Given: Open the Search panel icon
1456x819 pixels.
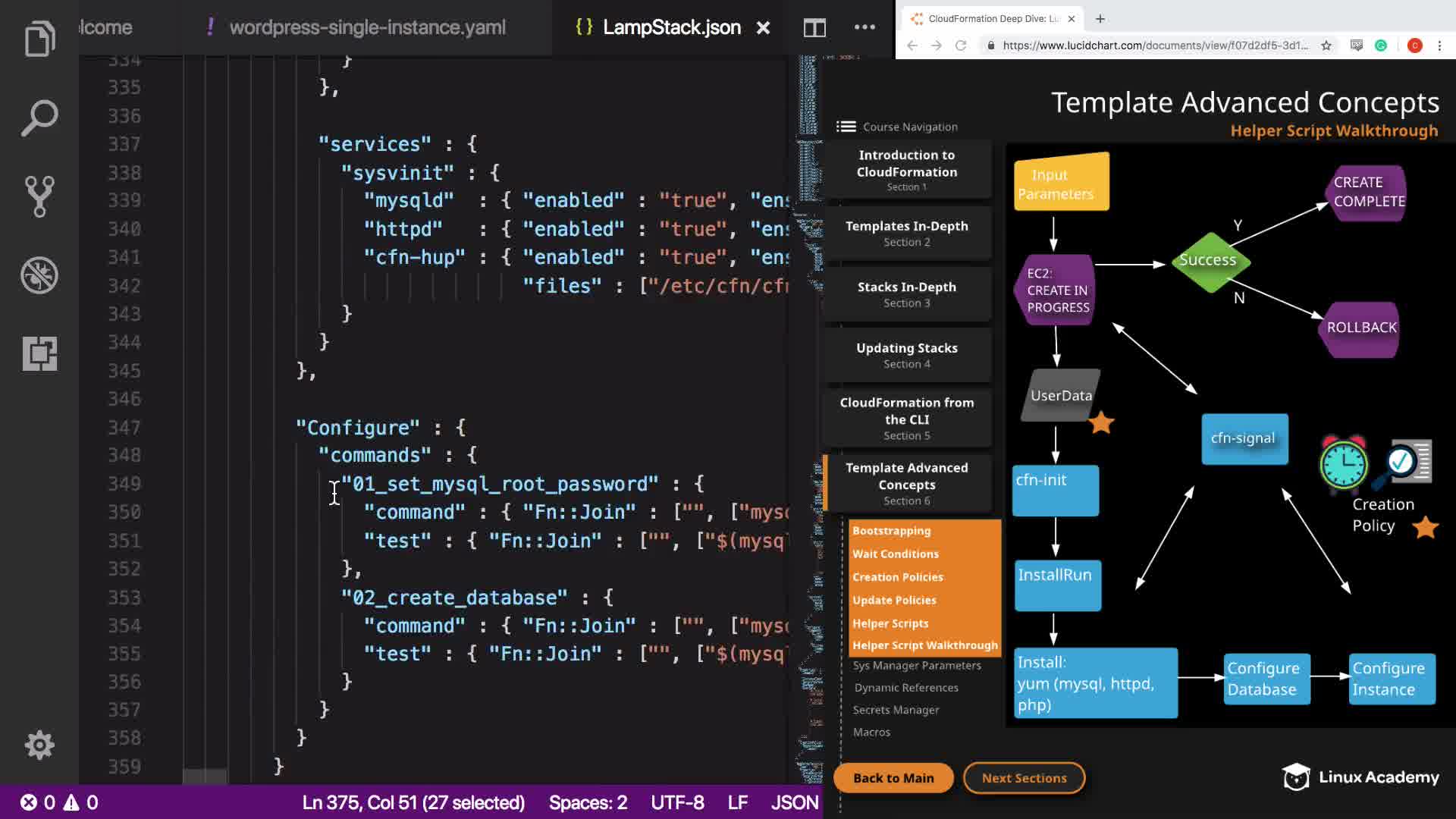Looking at the screenshot, I should point(39,118).
